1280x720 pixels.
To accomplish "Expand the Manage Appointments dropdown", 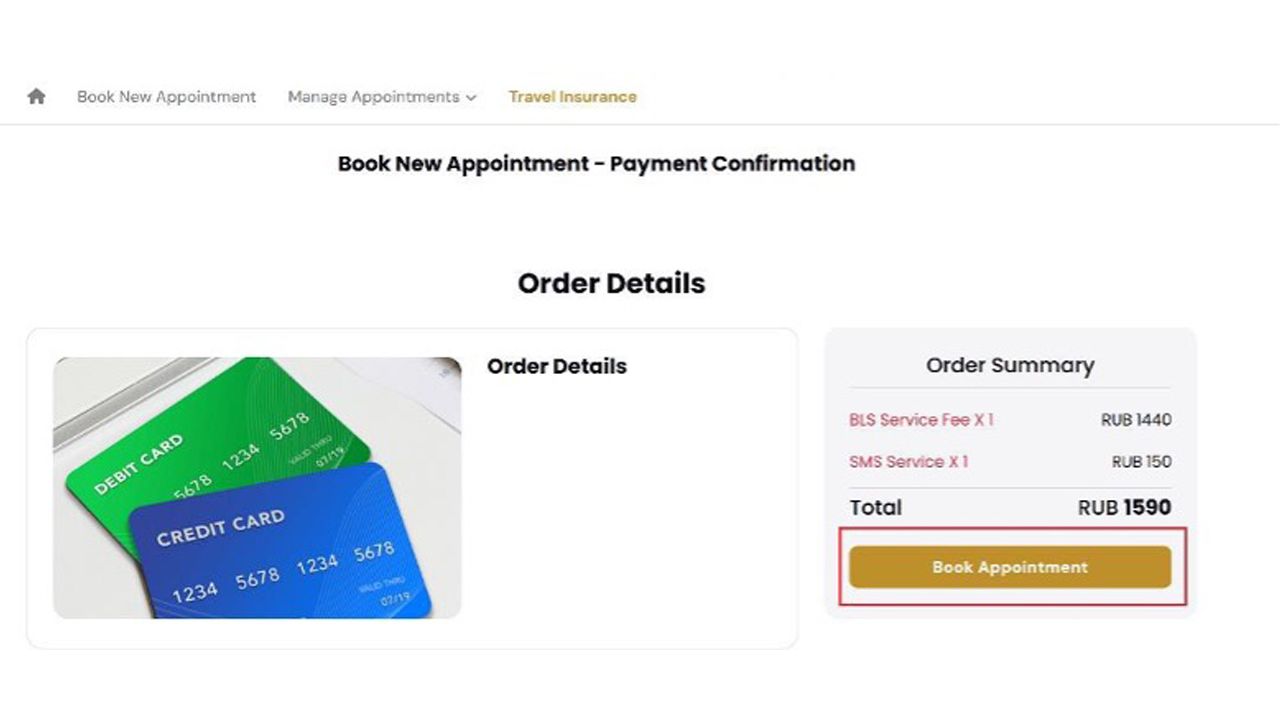I will (382, 97).
